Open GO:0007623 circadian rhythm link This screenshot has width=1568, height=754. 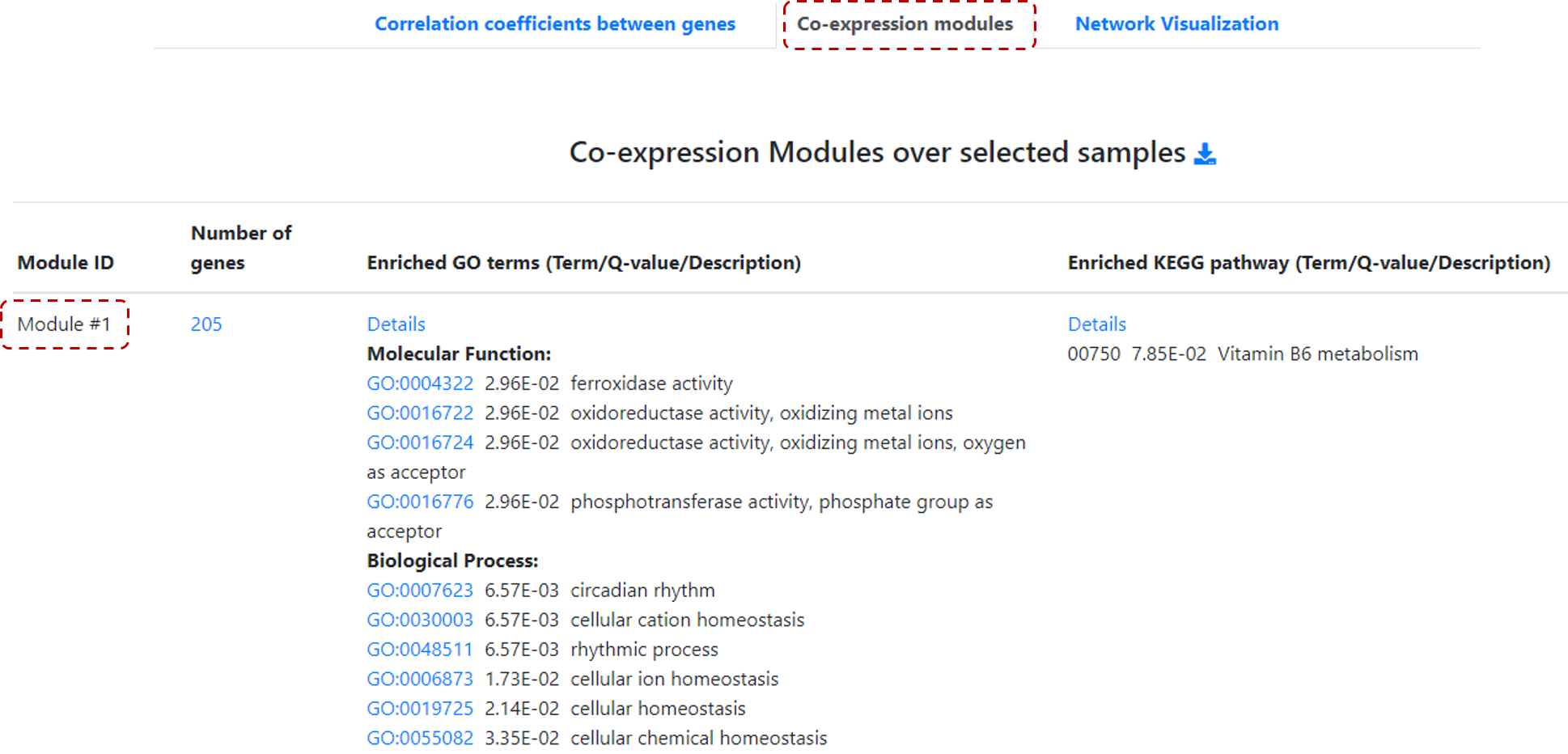(420, 591)
